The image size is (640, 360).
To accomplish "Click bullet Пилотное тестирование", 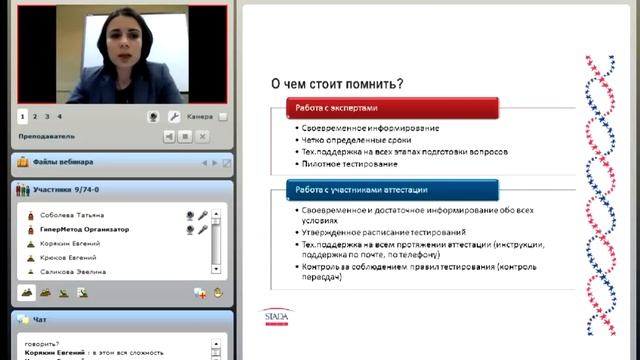I will [349, 164].
